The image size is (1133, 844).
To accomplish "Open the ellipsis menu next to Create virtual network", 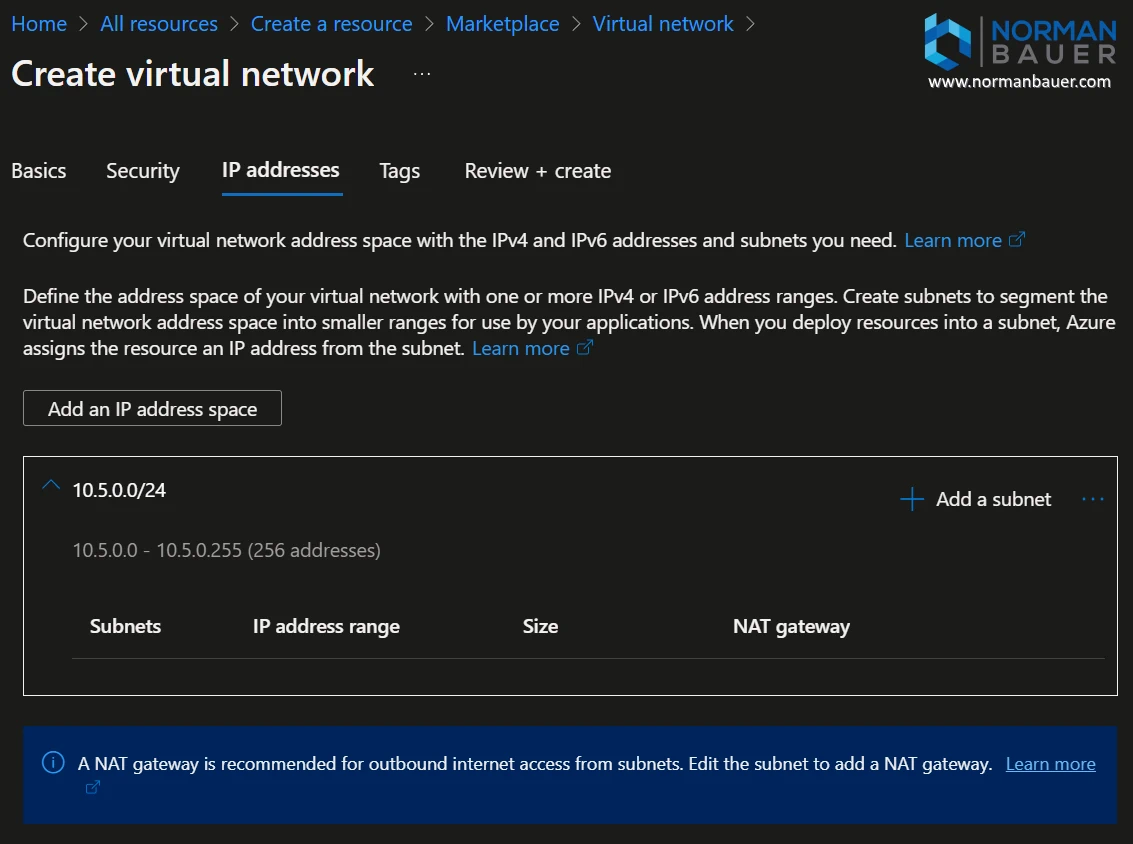I will pos(422,74).
